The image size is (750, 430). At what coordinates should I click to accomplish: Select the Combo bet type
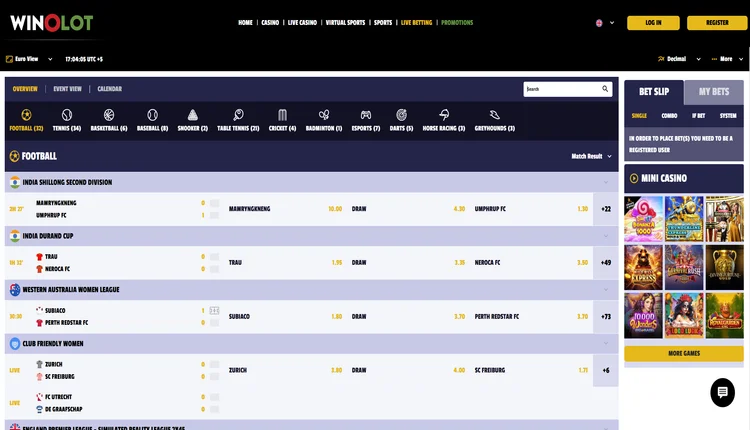click(x=669, y=116)
